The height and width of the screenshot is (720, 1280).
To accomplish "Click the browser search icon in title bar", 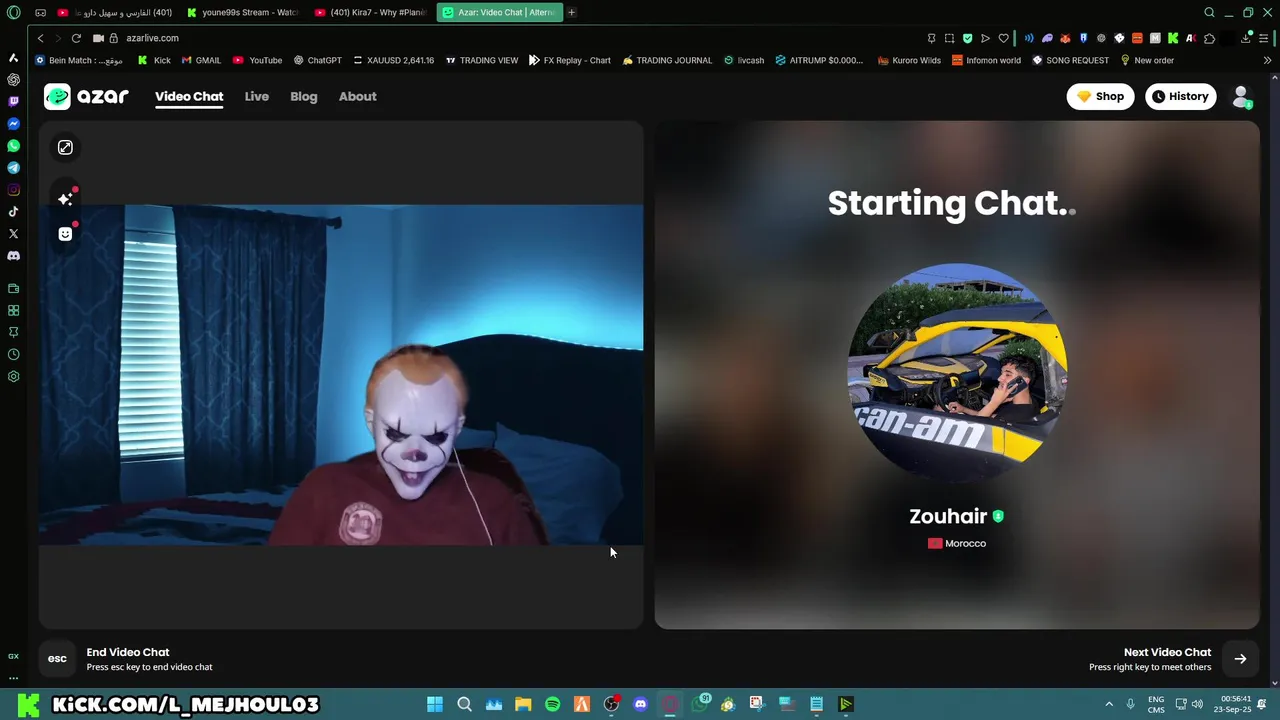I will point(1209,12).
